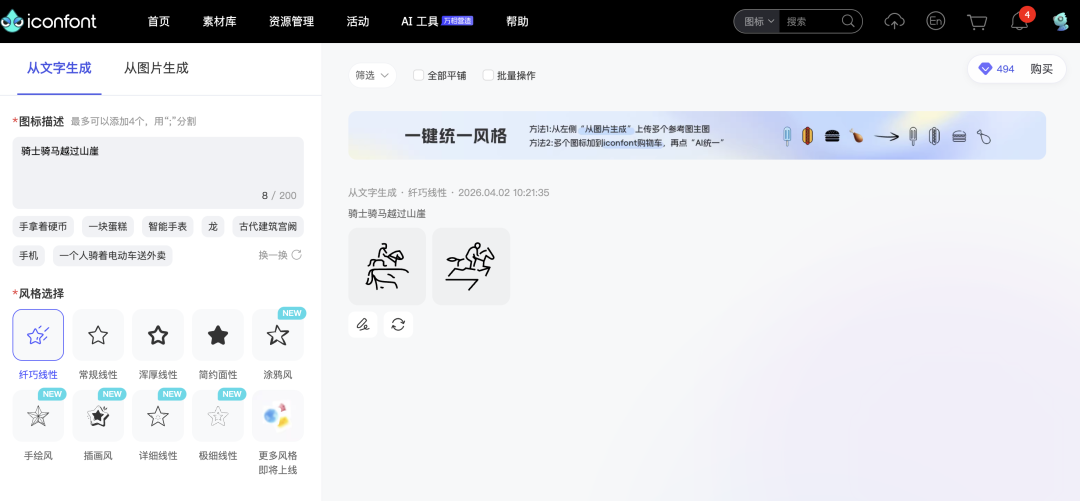1080x501 pixels.
Task: Enable the 批量操作 checkbox
Action: 488,75
